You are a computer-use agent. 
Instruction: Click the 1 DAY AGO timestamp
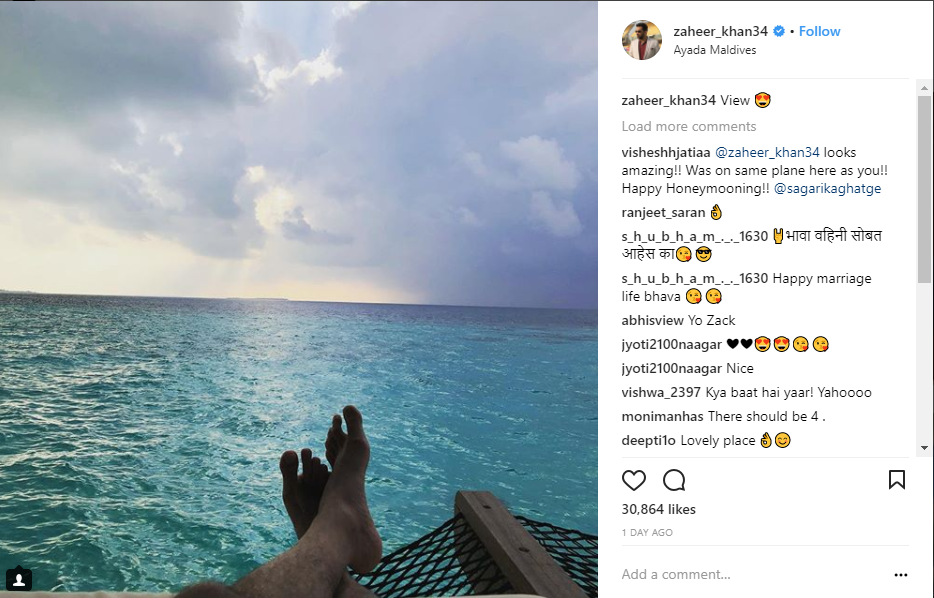[x=647, y=533]
